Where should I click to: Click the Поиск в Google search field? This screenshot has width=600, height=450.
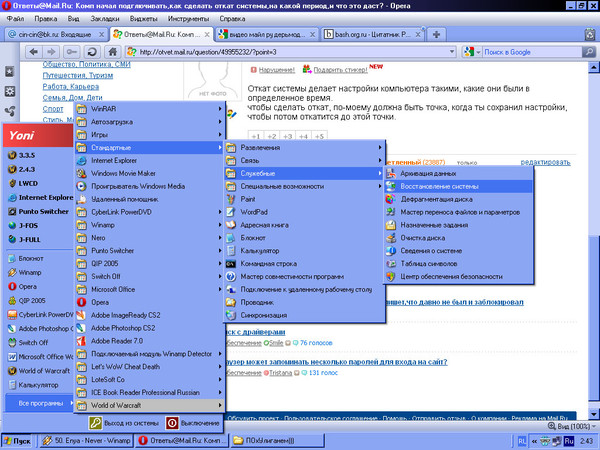click(x=532, y=52)
